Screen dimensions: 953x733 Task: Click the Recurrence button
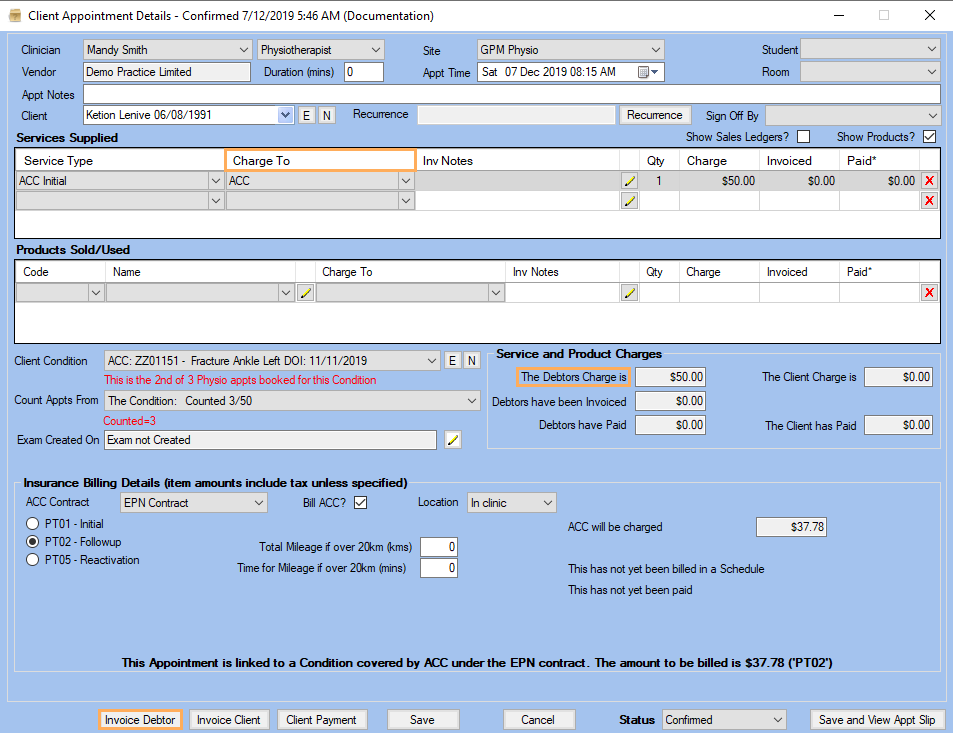click(x=655, y=115)
